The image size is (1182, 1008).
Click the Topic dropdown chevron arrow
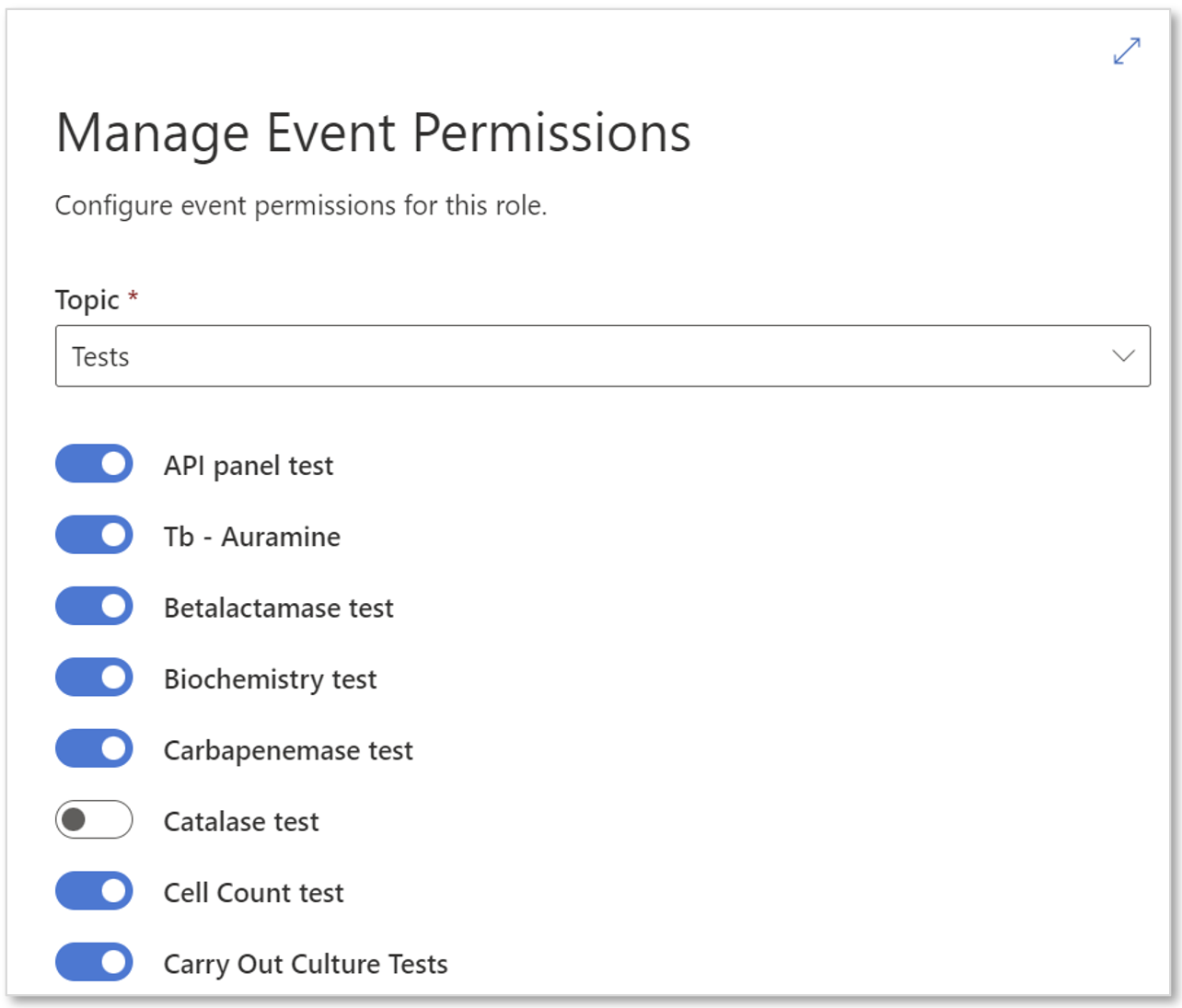pos(1123,355)
